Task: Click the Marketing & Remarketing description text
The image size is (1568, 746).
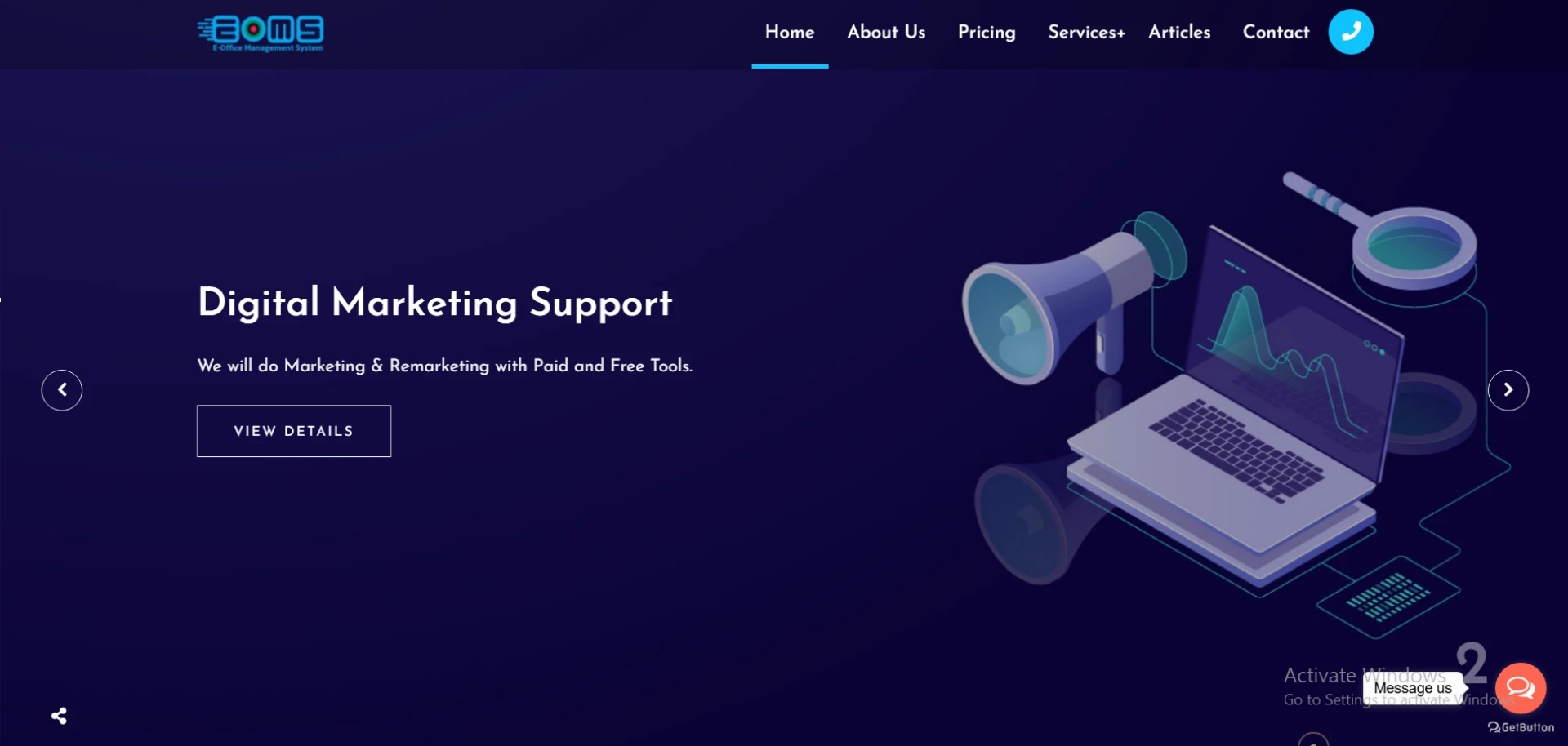Action: click(x=445, y=366)
